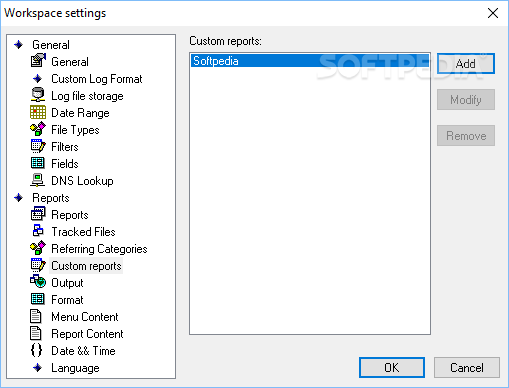Open the Custom Log Format page
The height and width of the screenshot is (388, 509).
97,79
